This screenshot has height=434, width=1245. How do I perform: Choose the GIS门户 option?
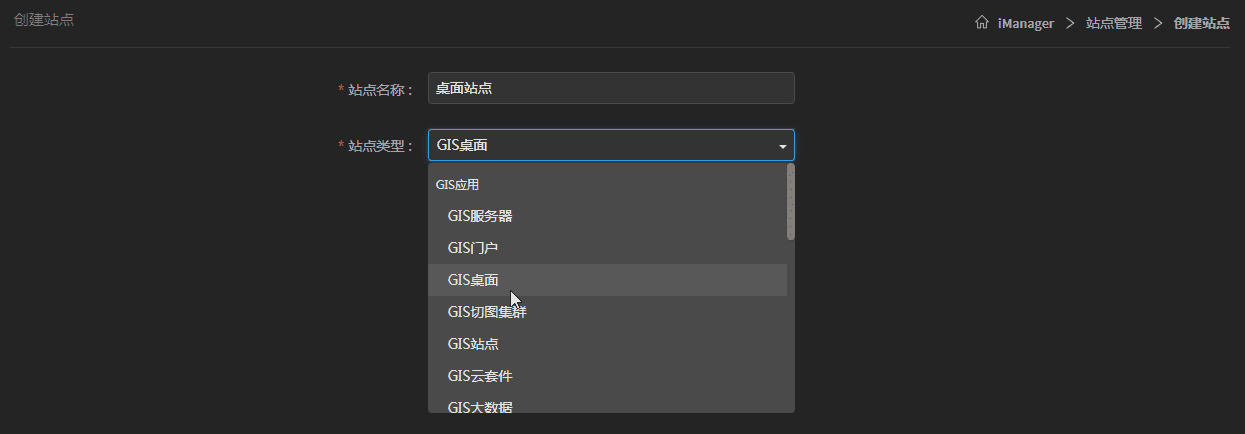click(x=473, y=248)
